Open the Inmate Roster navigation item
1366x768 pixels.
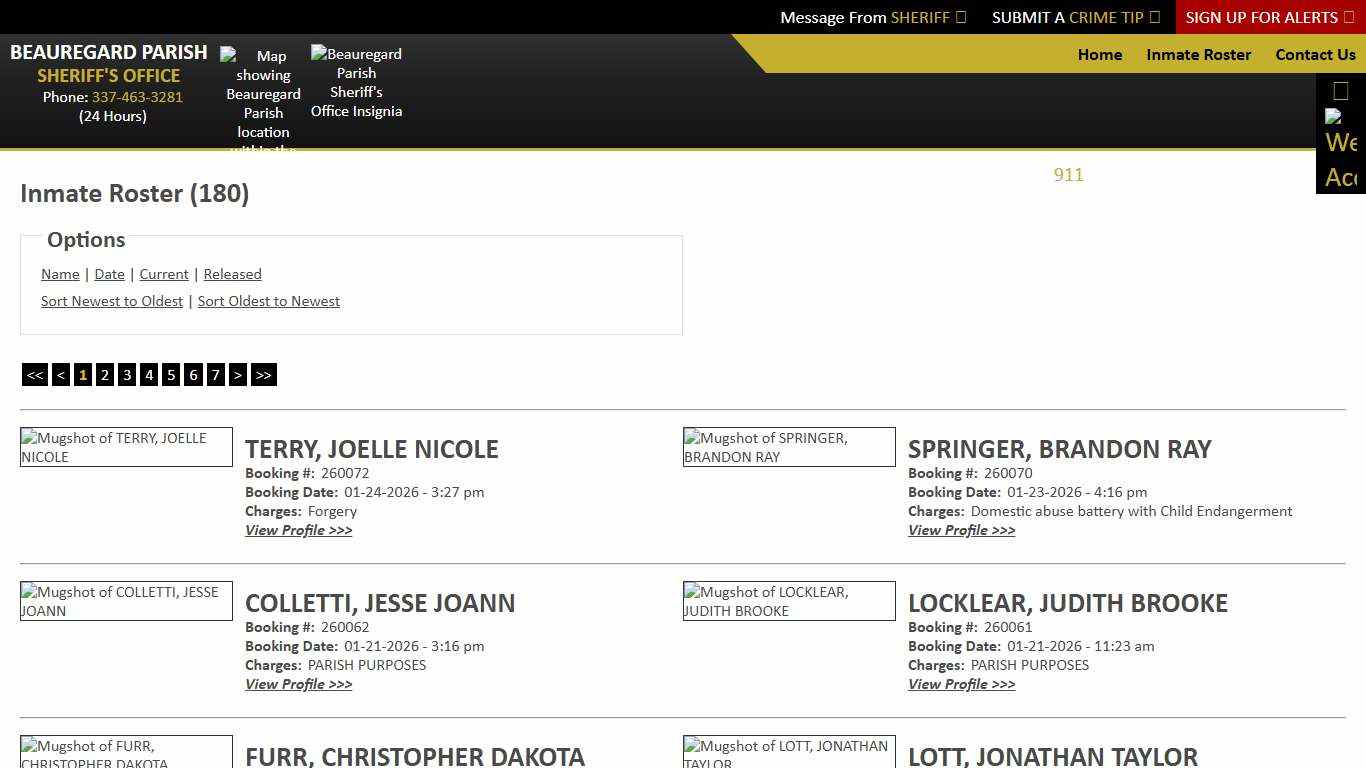[1198, 55]
